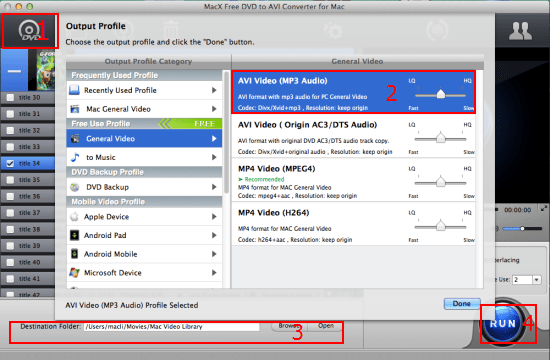
Task: Click the Open folder button
Action: coord(326,326)
